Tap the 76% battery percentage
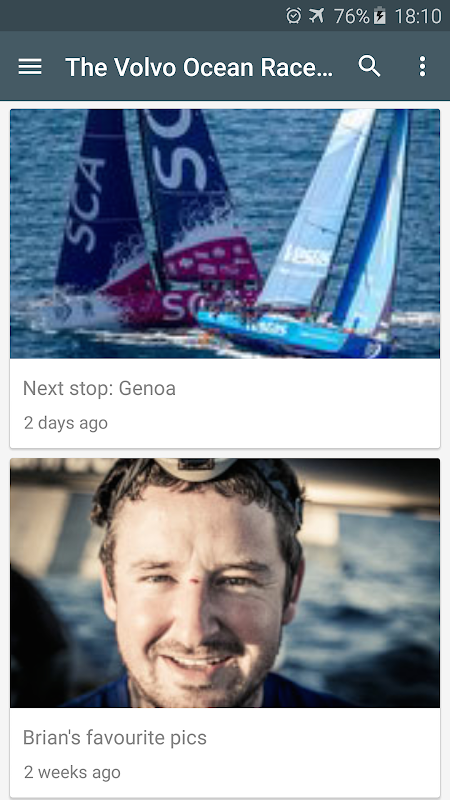Screen dimensions: 450x800 [x=352, y=16]
